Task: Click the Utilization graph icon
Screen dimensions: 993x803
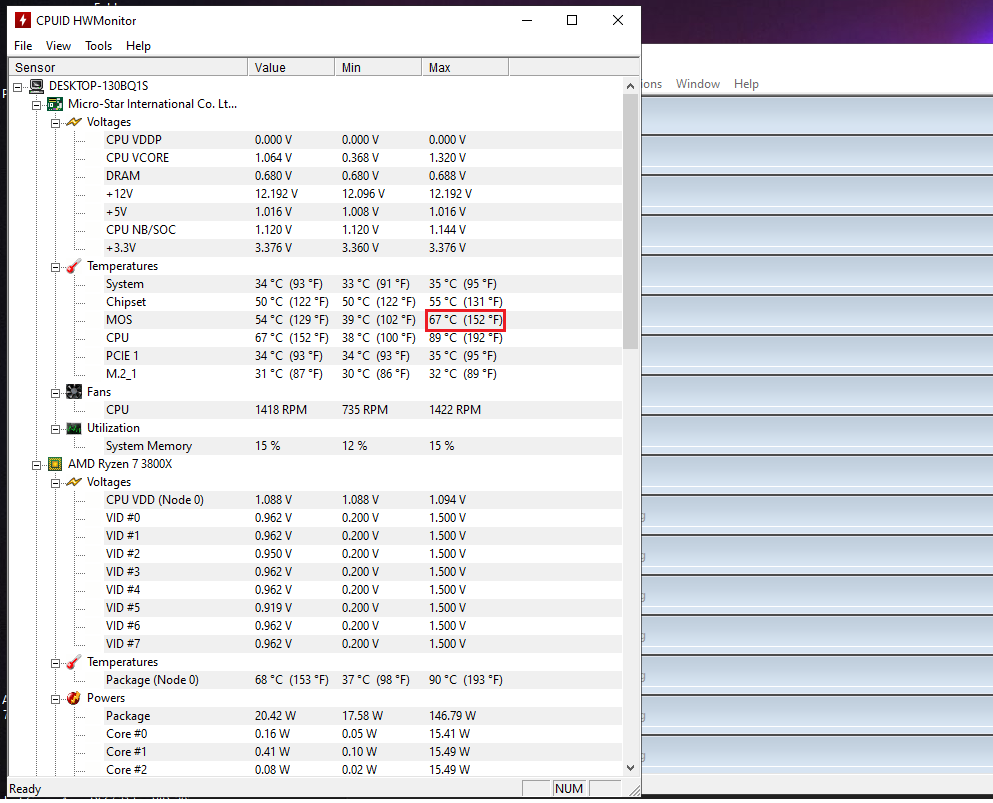Action: pyautogui.click(x=73, y=429)
